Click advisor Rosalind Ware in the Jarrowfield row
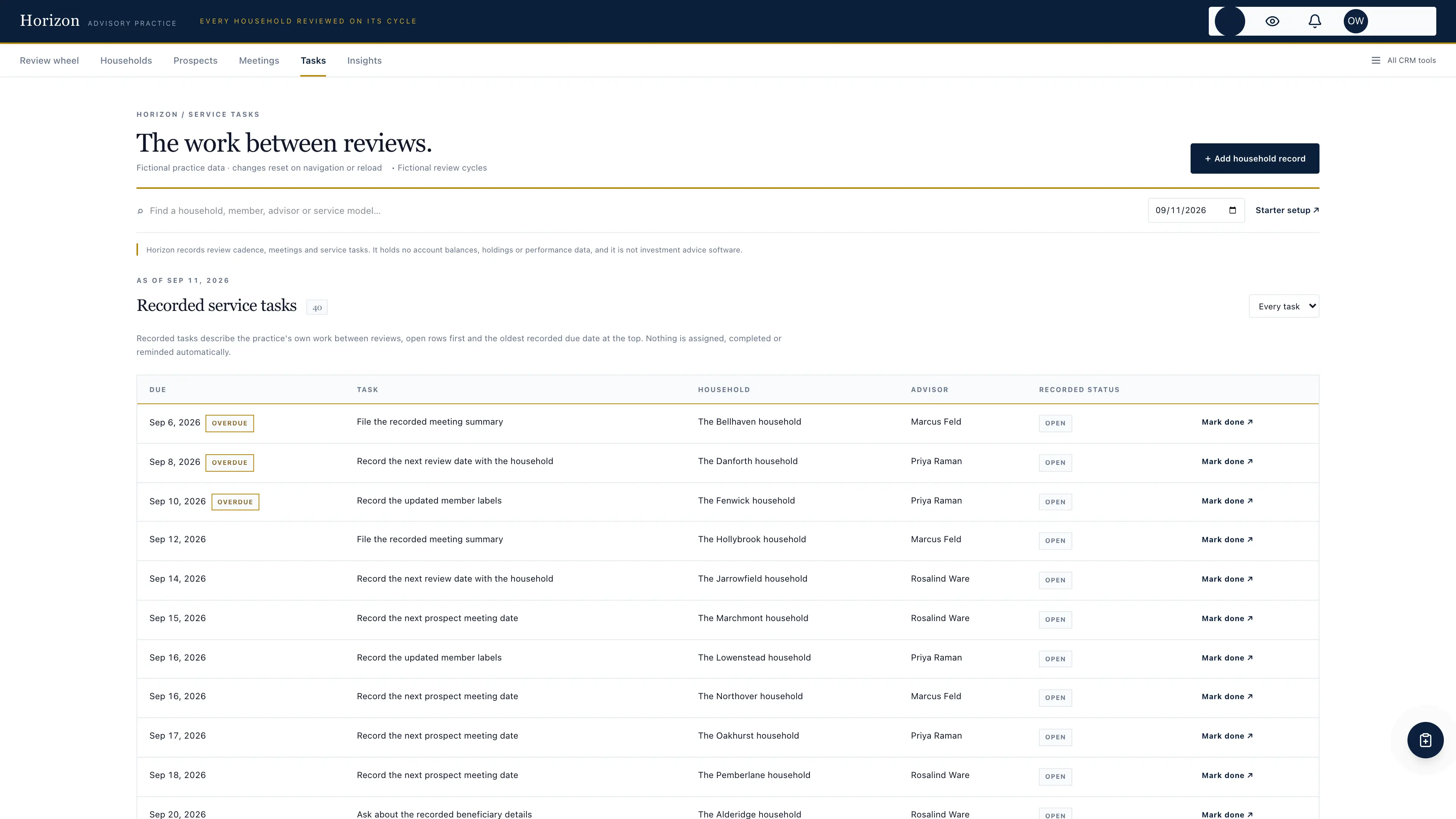 coord(940,578)
